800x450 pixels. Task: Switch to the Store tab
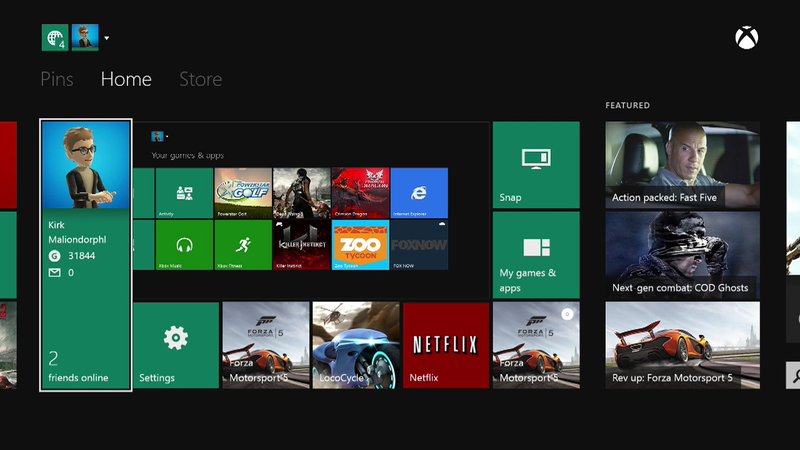click(201, 79)
